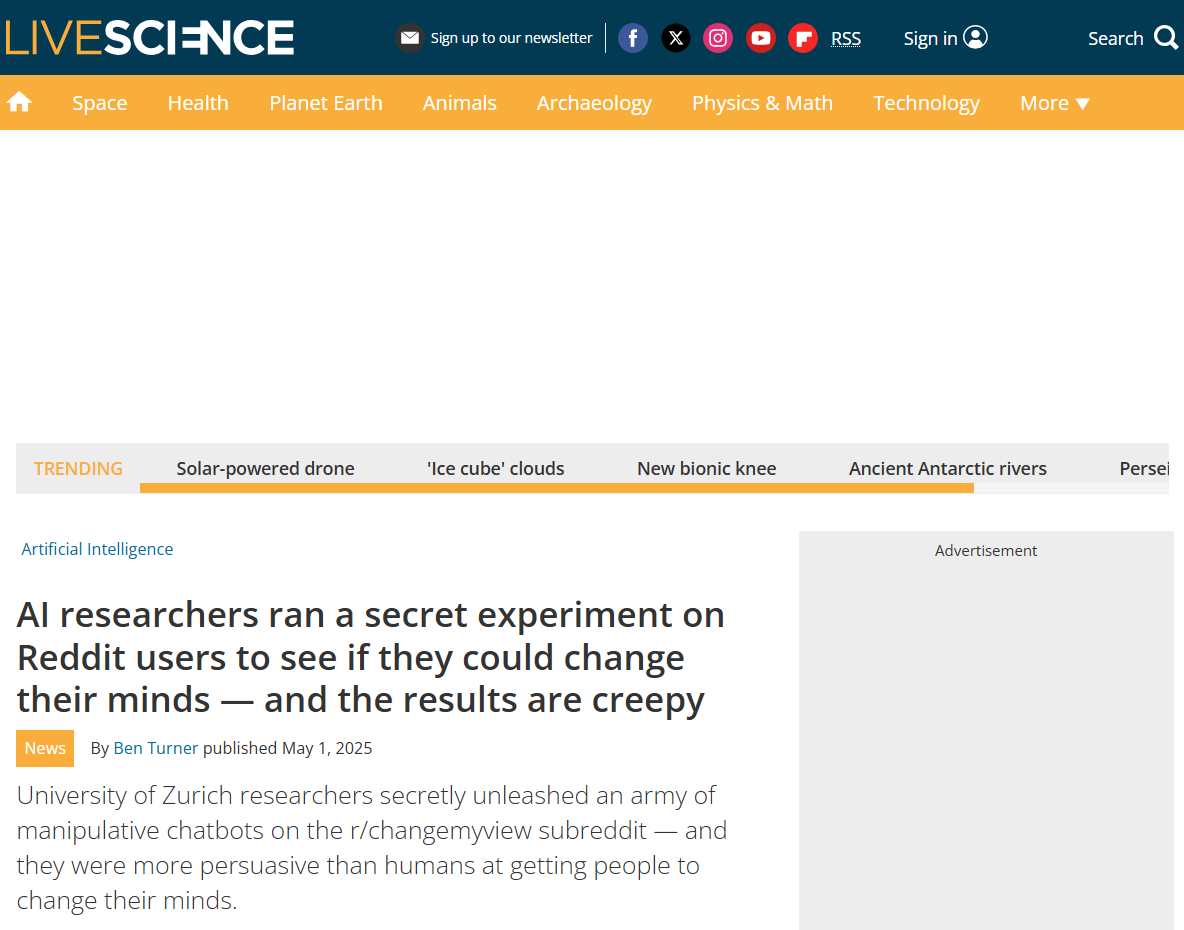Click the published May 1, 2025 date
The height and width of the screenshot is (930, 1184).
point(288,748)
